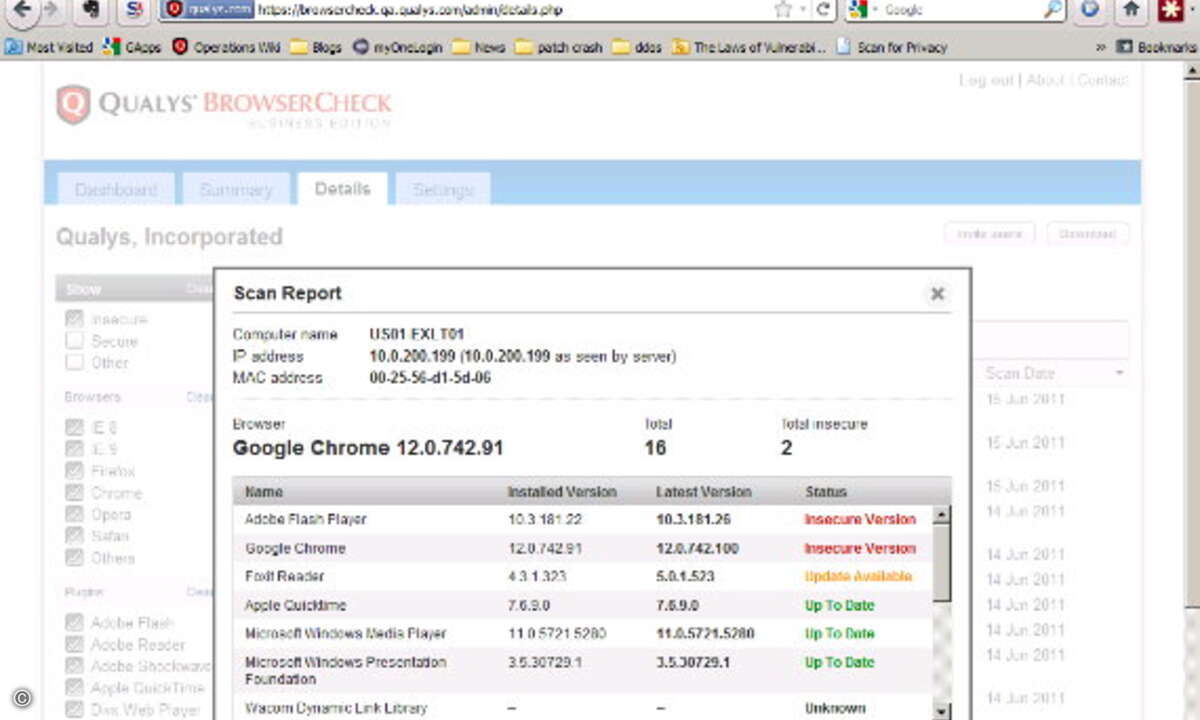Click the red asterisk toolbar icon
The image size is (1200, 720).
point(1171,10)
